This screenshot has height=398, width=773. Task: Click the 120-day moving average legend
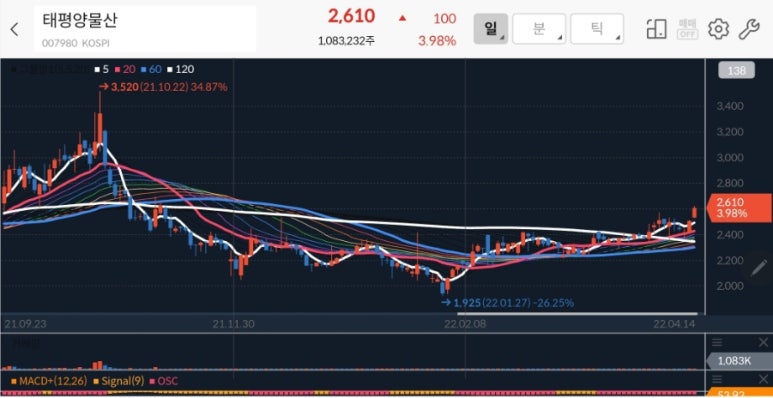180,70
